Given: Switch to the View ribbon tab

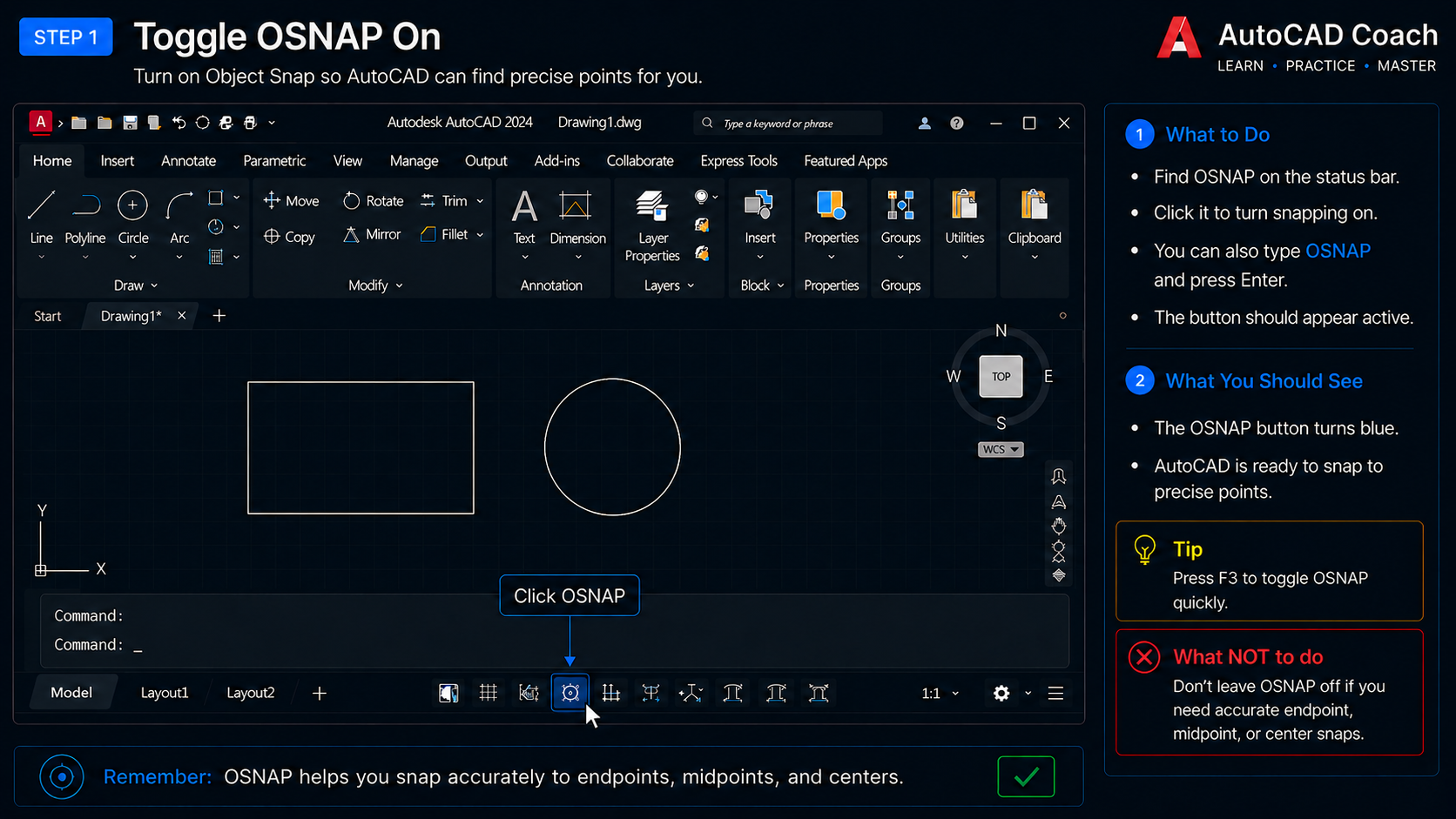Looking at the screenshot, I should pyautogui.click(x=347, y=161).
